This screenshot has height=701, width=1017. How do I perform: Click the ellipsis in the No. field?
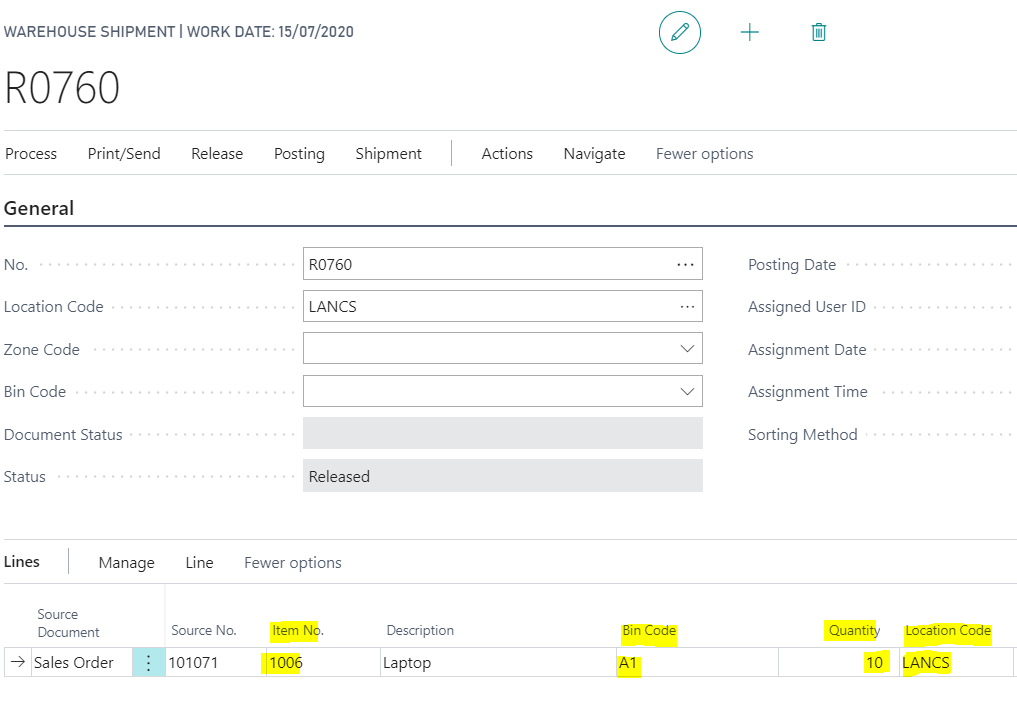pyautogui.click(x=685, y=265)
